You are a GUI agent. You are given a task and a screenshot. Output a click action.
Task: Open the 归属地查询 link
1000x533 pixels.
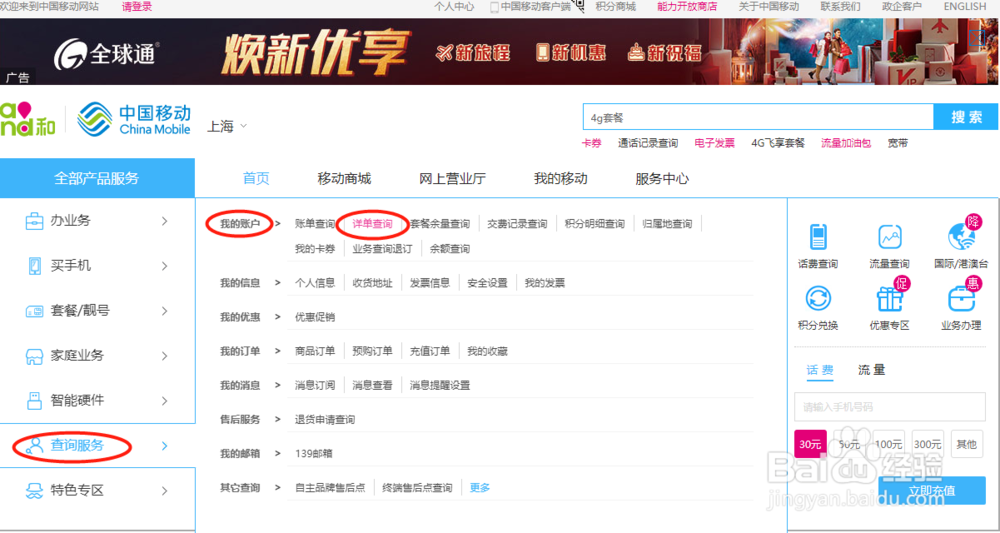(x=667, y=224)
